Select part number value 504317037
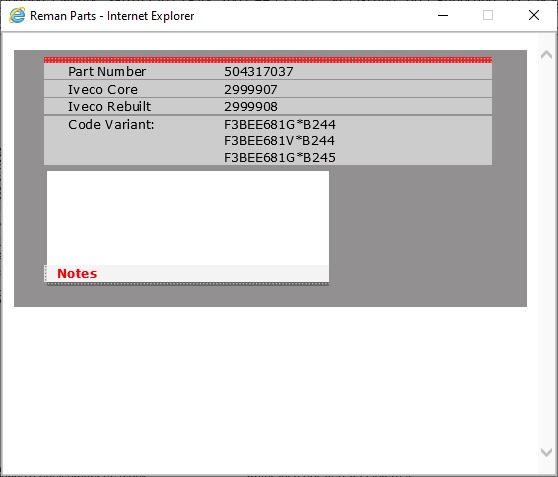 (259, 72)
